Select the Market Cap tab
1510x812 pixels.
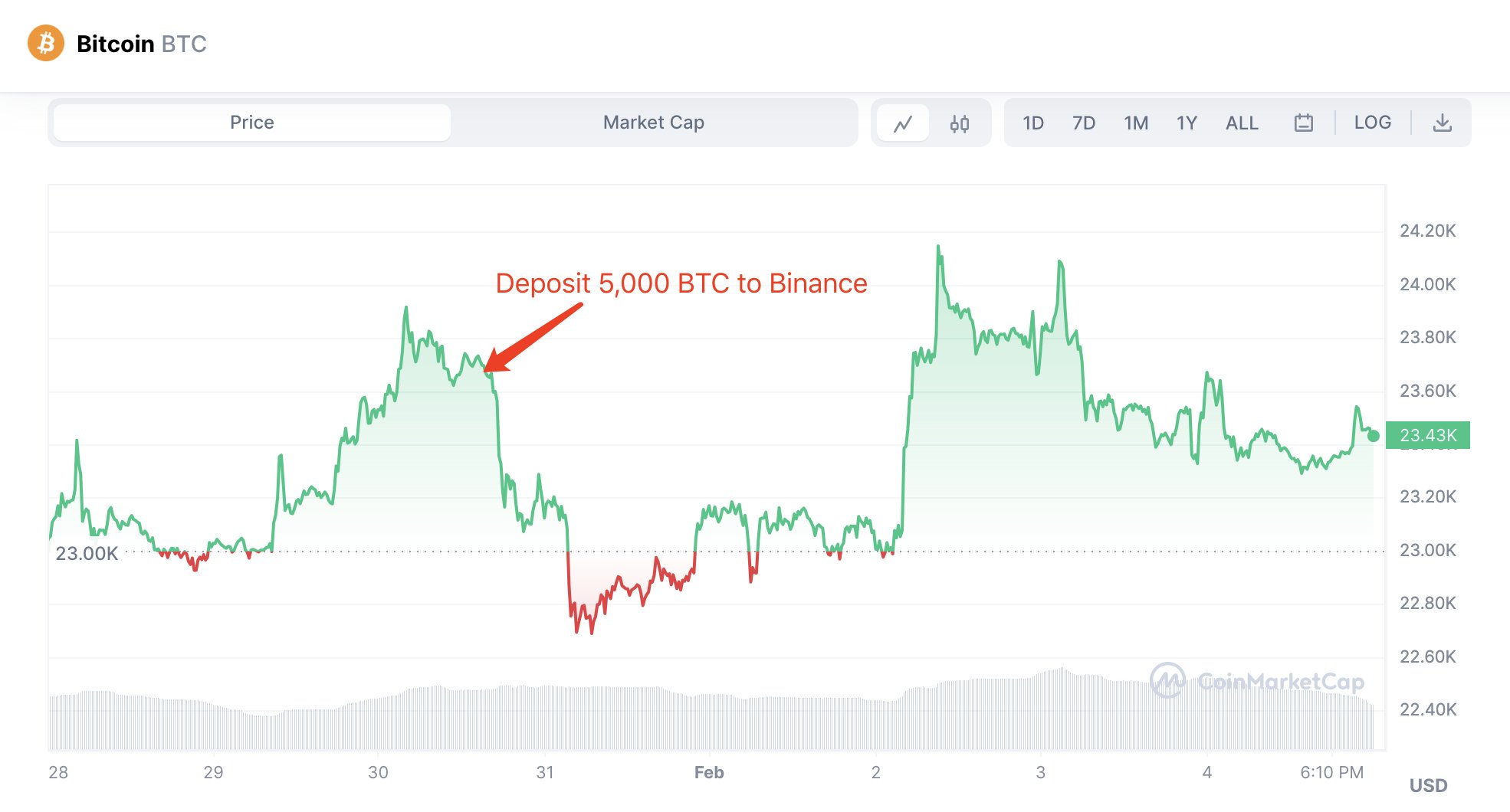[653, 123]
